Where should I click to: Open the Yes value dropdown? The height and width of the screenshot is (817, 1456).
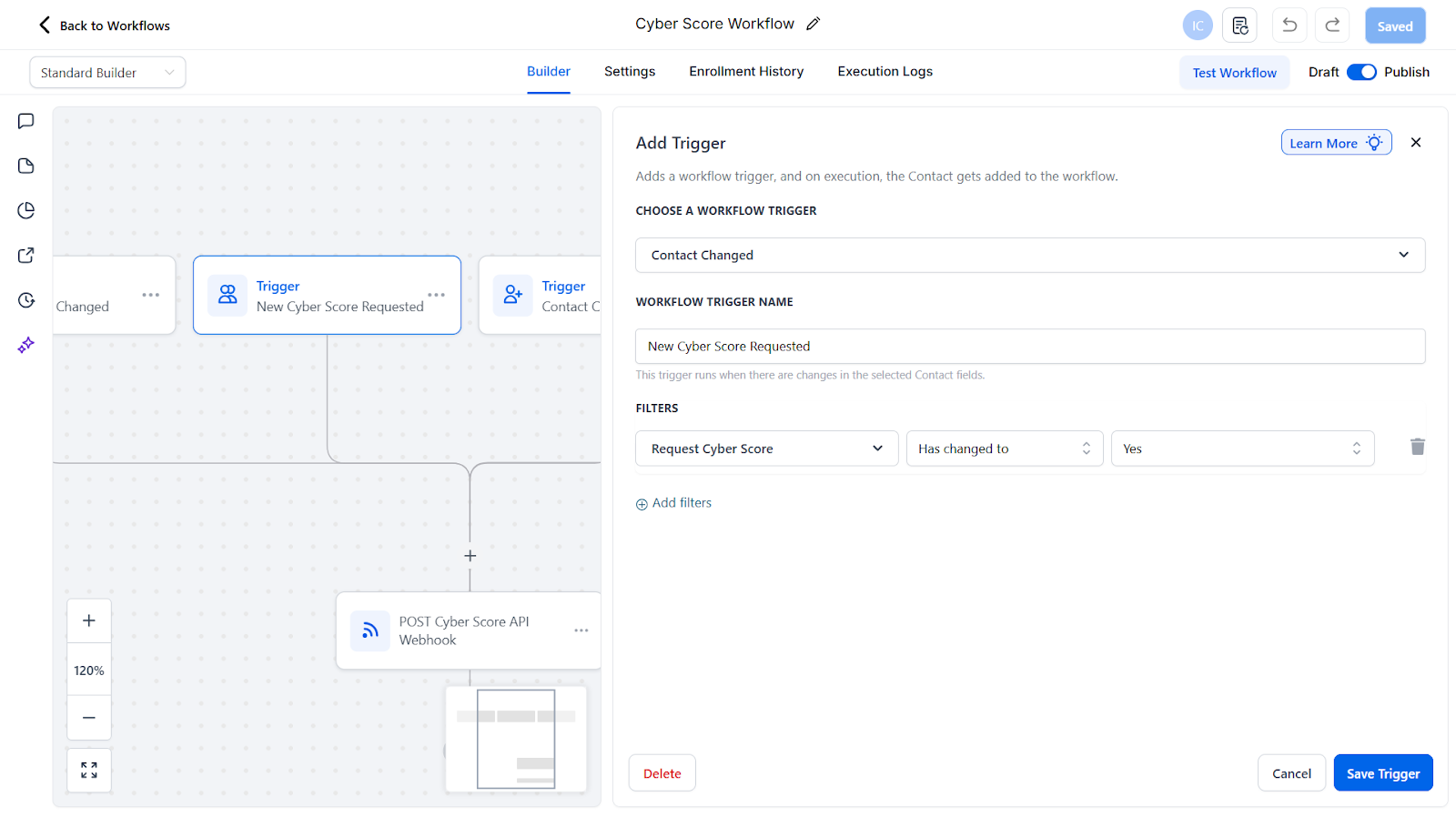pos(1242,449)
